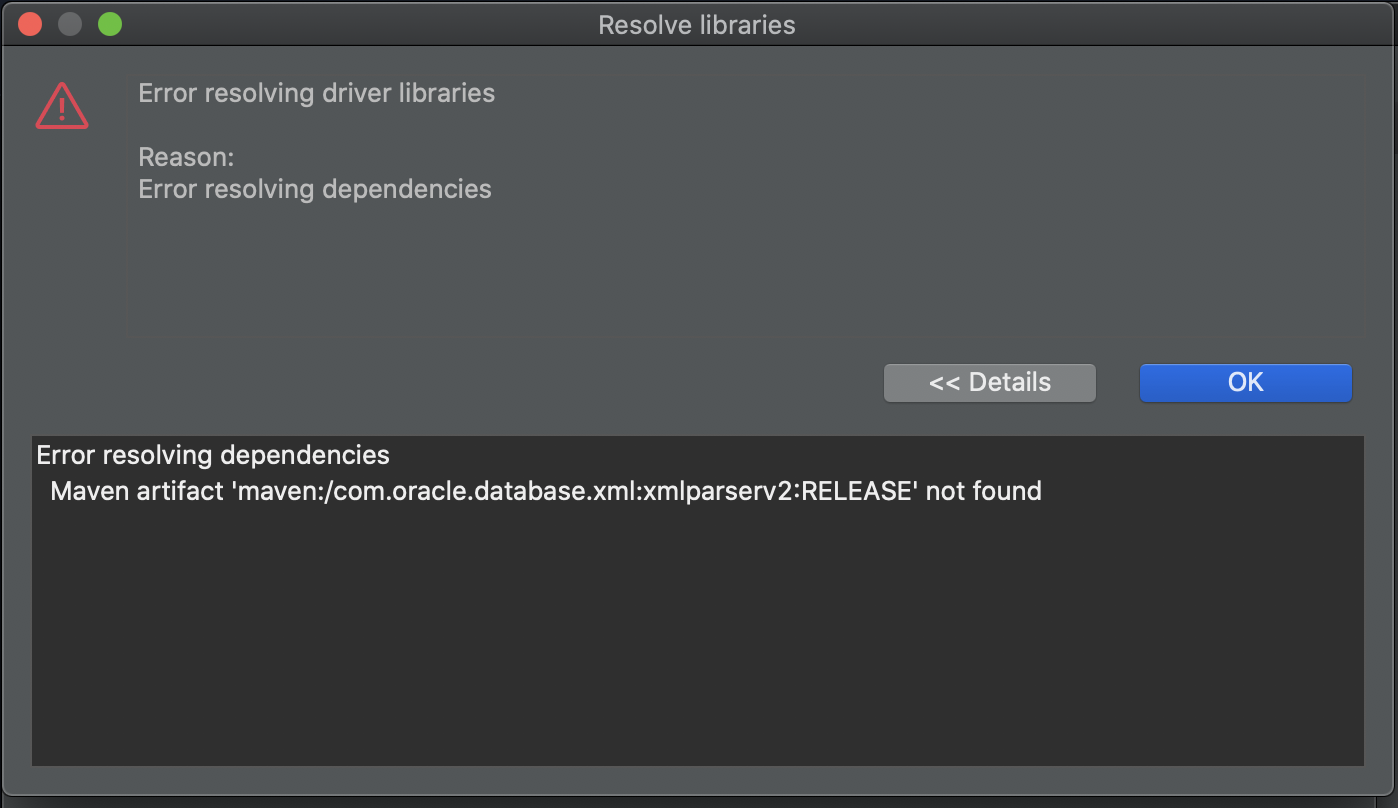This screenshot has width=1398, height=808.
Task: Click the Resolve libraries title bar text
Action: pos(696,24)
